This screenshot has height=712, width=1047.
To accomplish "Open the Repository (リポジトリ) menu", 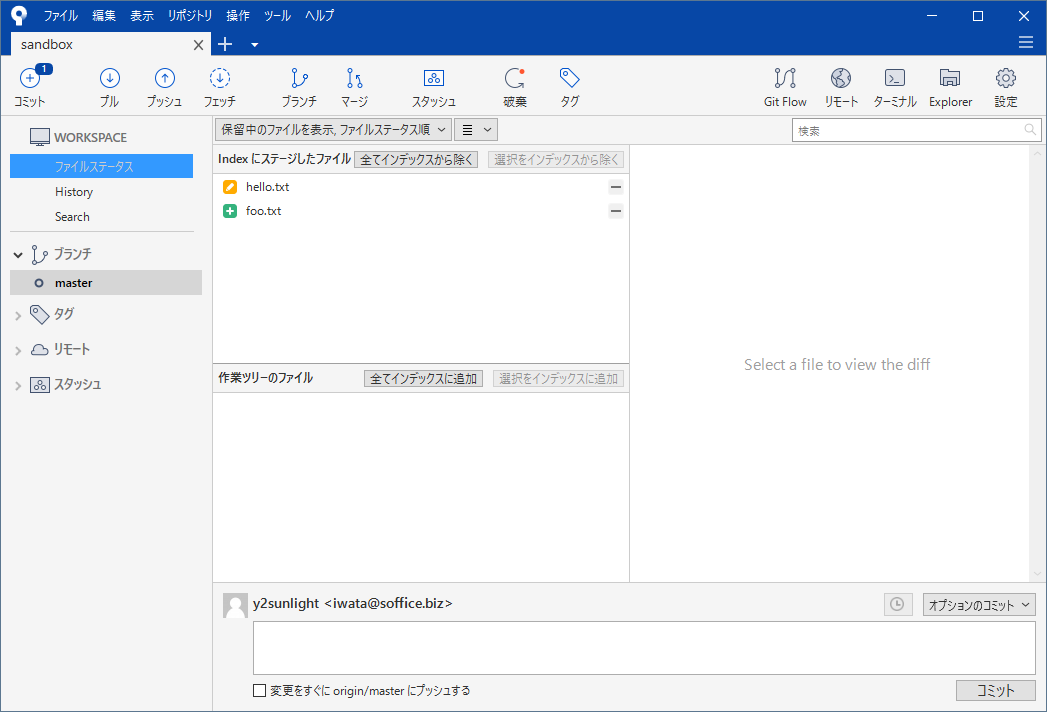I will point(190,16).
